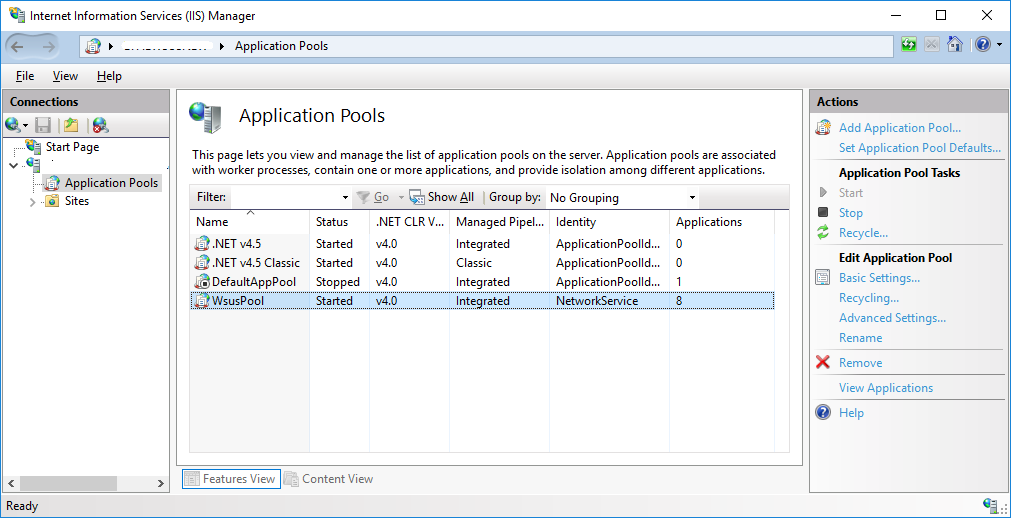Click the Add Application Pool icon
Viewport: 1011px width, 518px height.
823,128
